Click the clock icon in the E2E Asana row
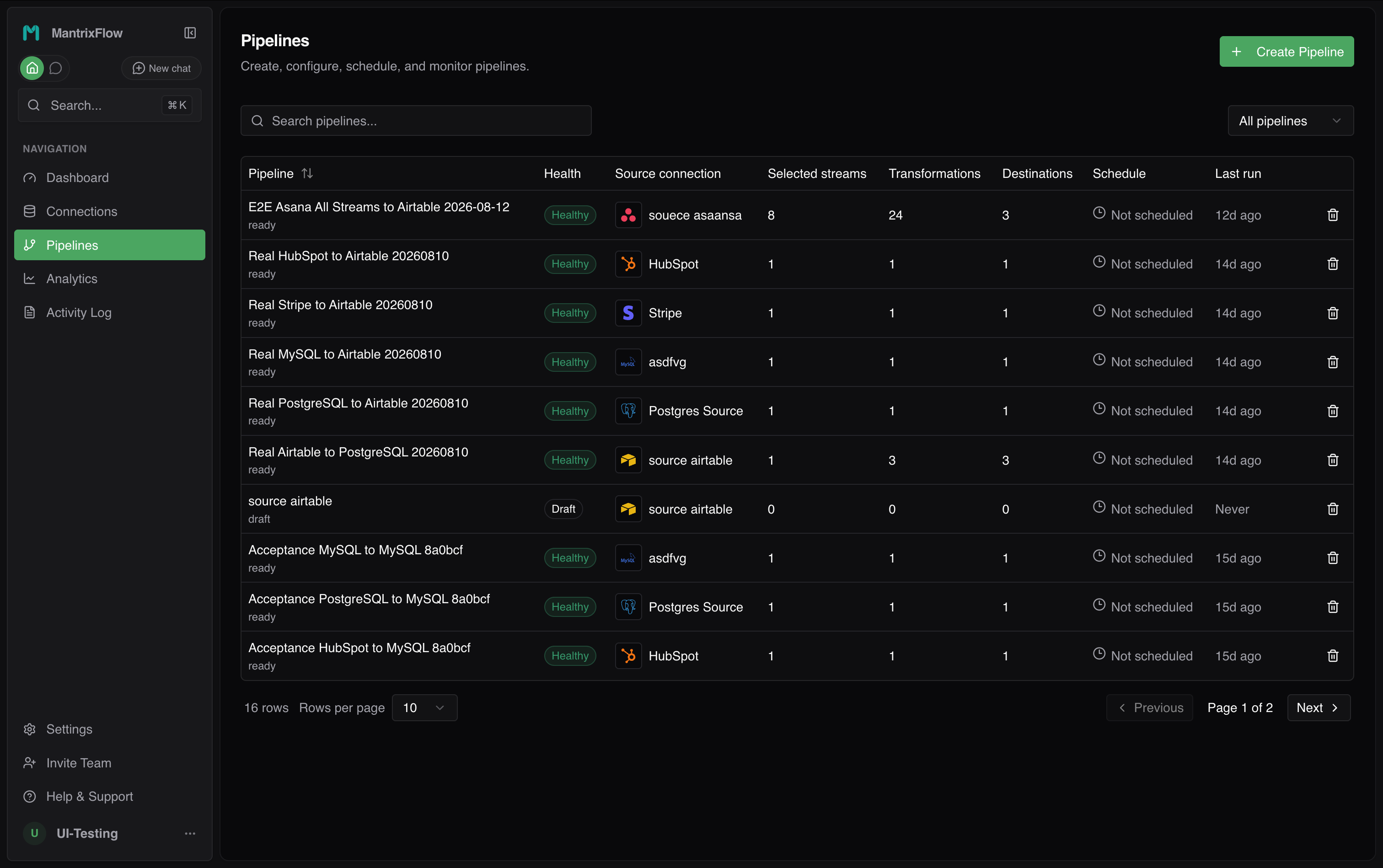Screen dimensions: 1383x868 (1099, 213)
